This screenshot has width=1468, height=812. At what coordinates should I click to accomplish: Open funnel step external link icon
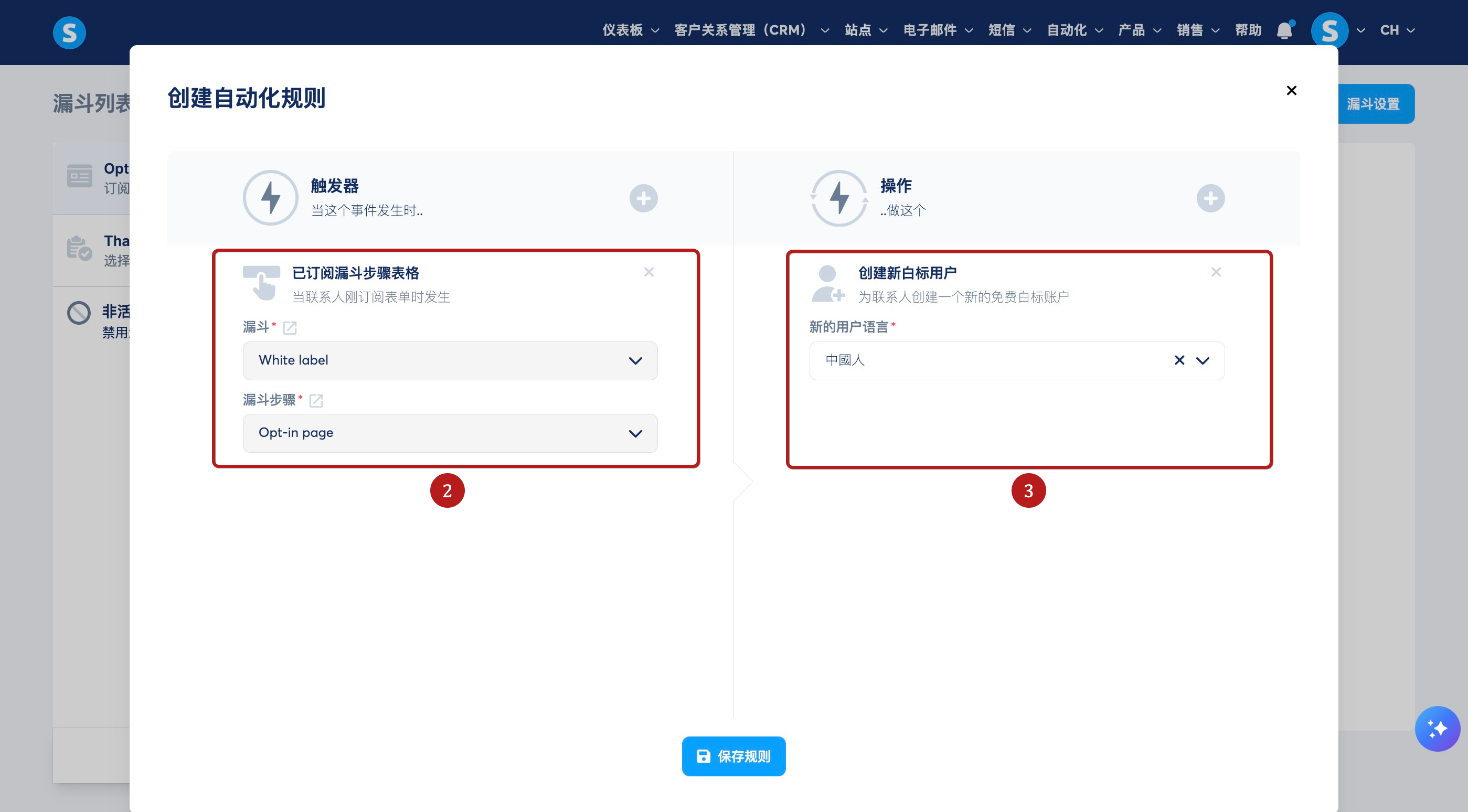[x=316, y=401]
